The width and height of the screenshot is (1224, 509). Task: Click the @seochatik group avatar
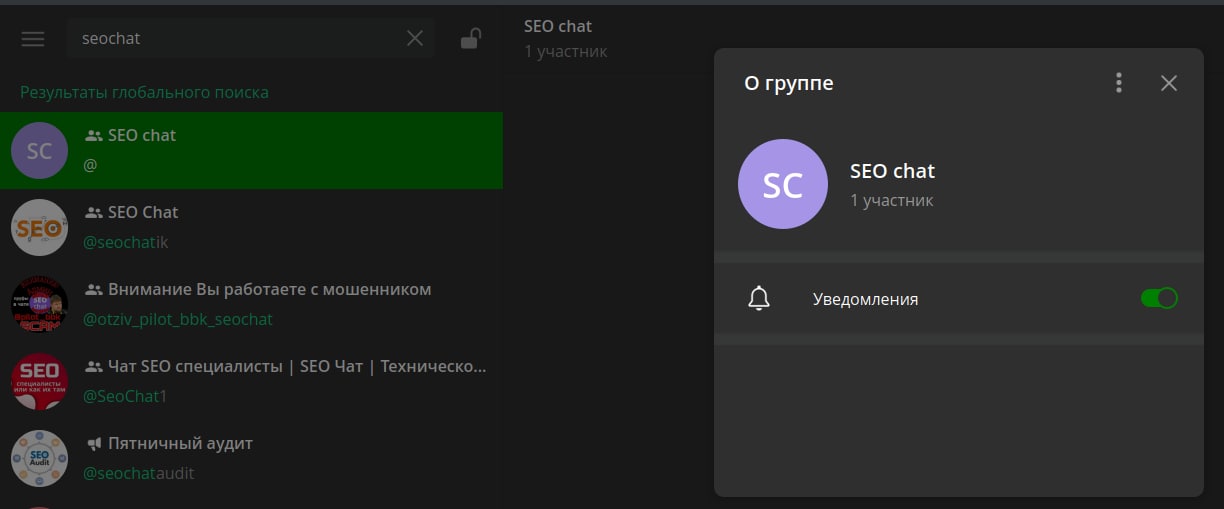(x=39, y=227)
